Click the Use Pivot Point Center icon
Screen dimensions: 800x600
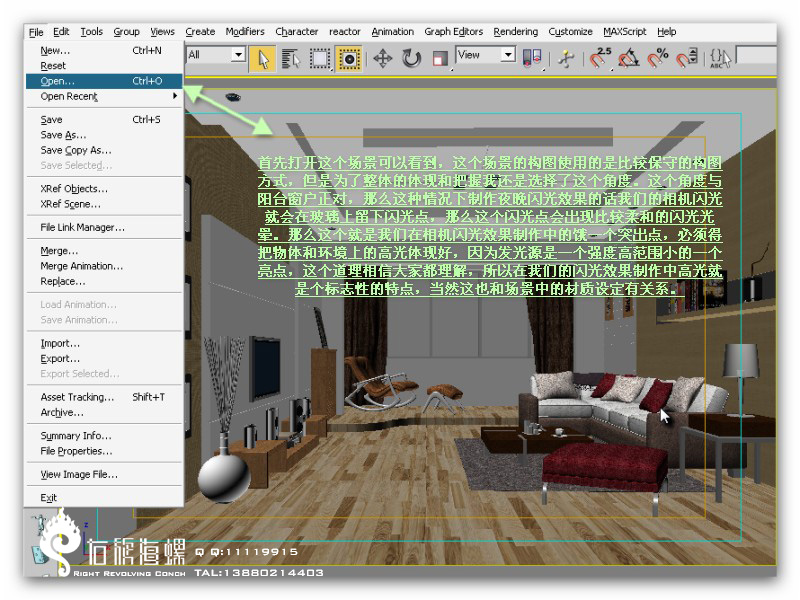(x=532, y=58)
